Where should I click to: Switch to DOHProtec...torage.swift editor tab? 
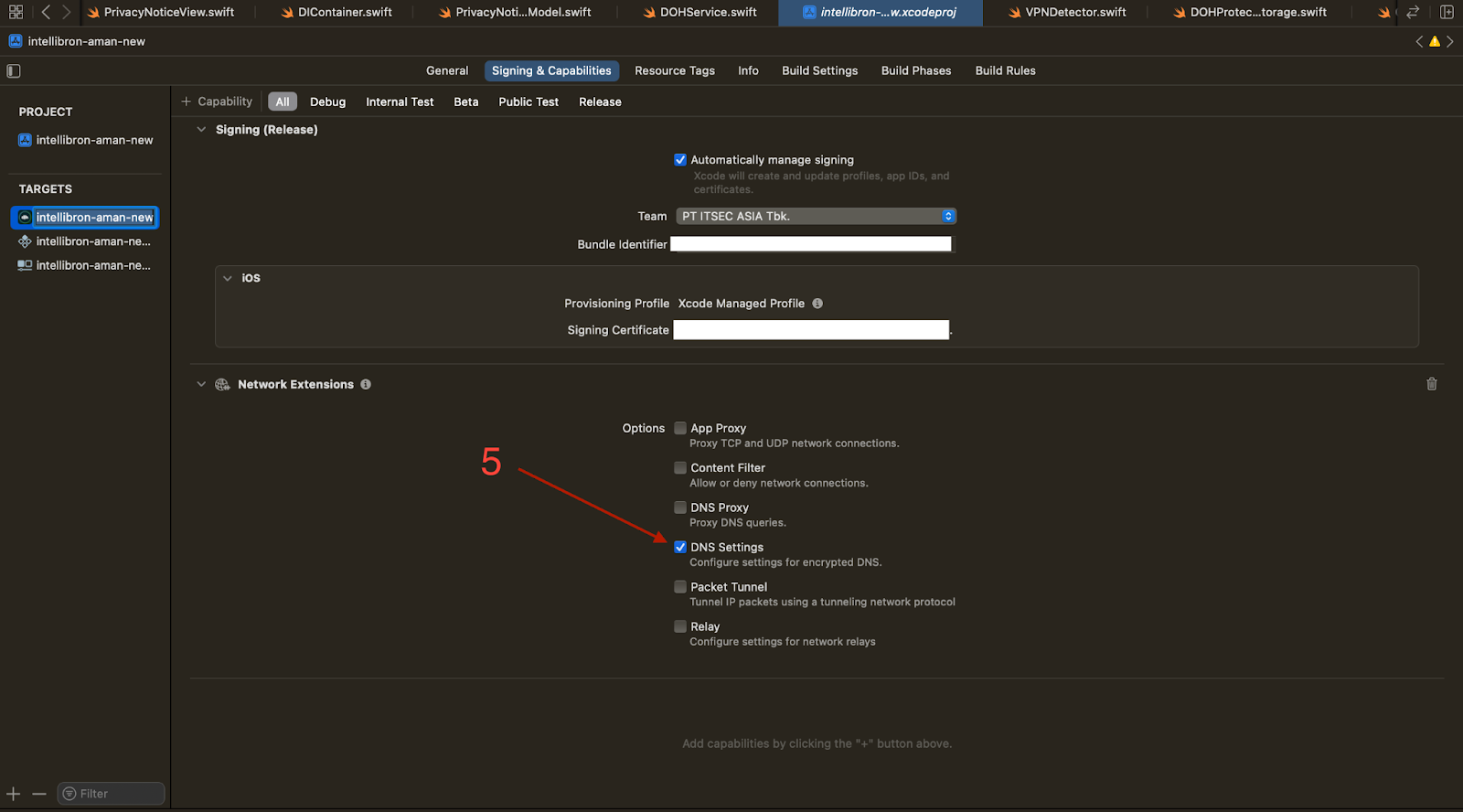click(x=1250, y=12)
